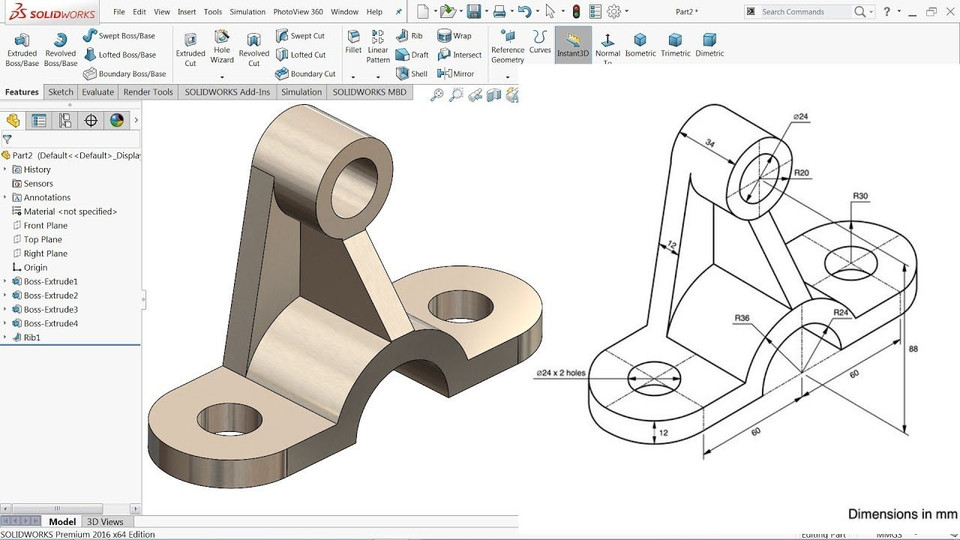Select the Mirror feature tool
This screenshot has width=960, height=540.
point(456,73)
